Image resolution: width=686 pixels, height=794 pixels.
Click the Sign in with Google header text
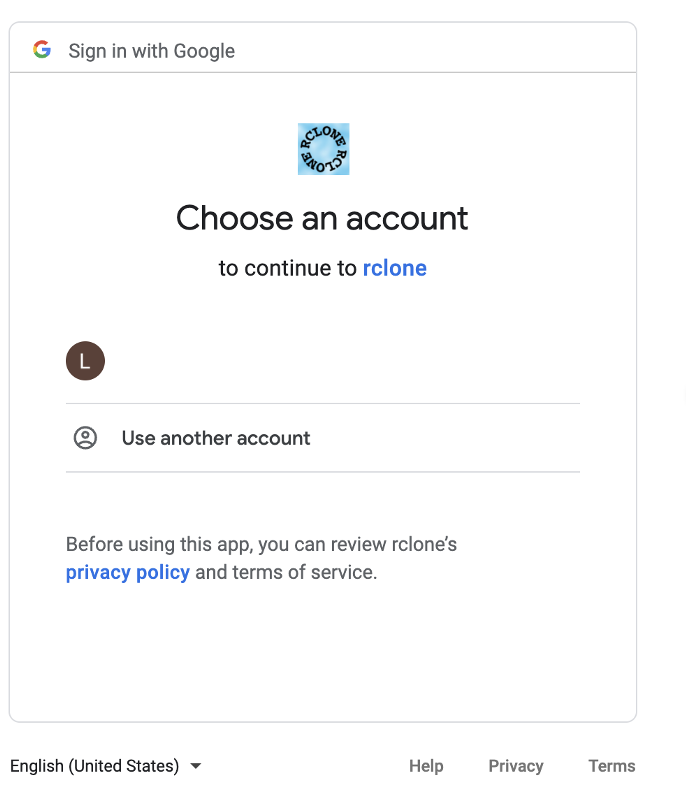tap(151, 51)
